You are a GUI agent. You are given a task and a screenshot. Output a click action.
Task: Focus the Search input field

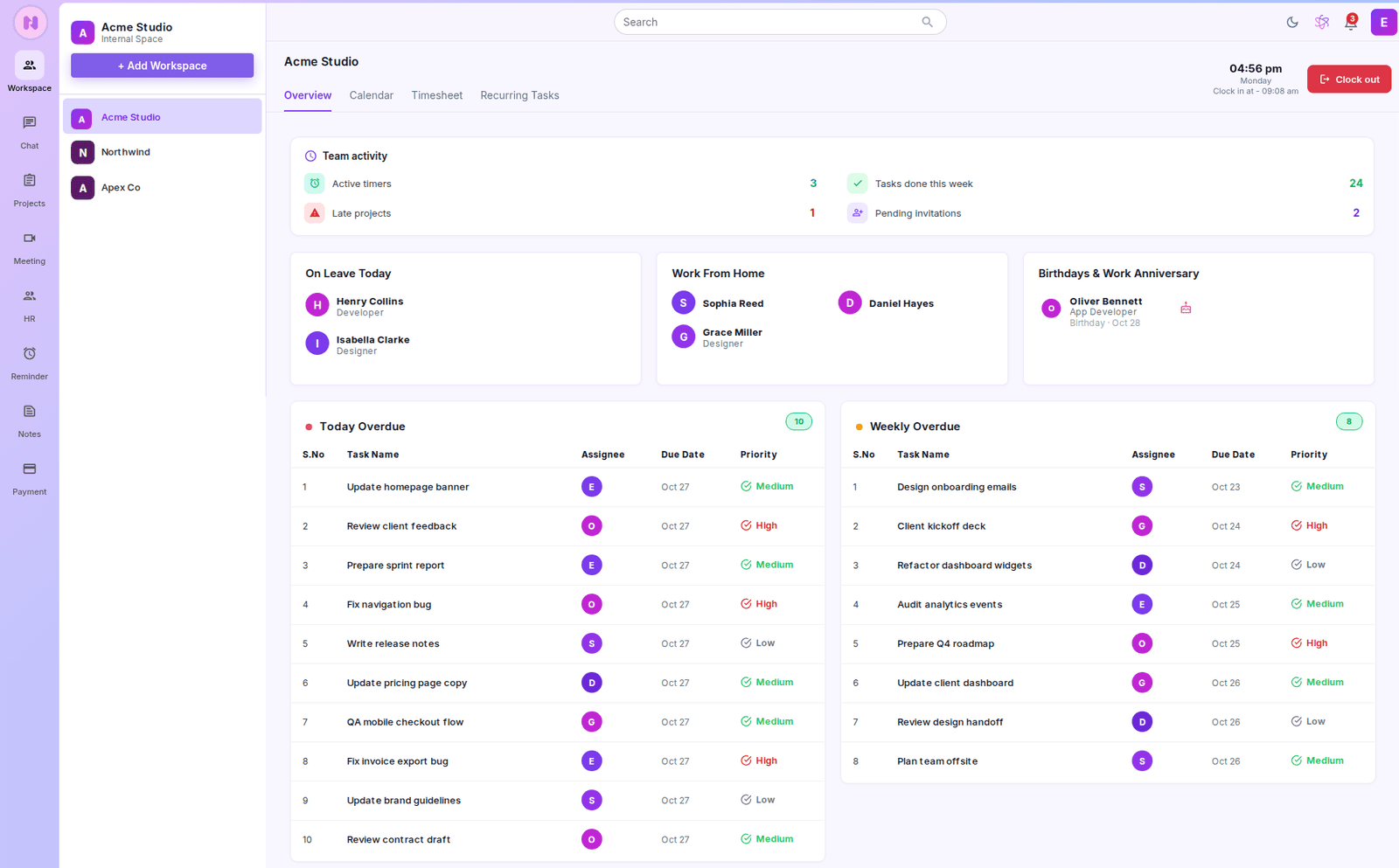pos(780,22)
